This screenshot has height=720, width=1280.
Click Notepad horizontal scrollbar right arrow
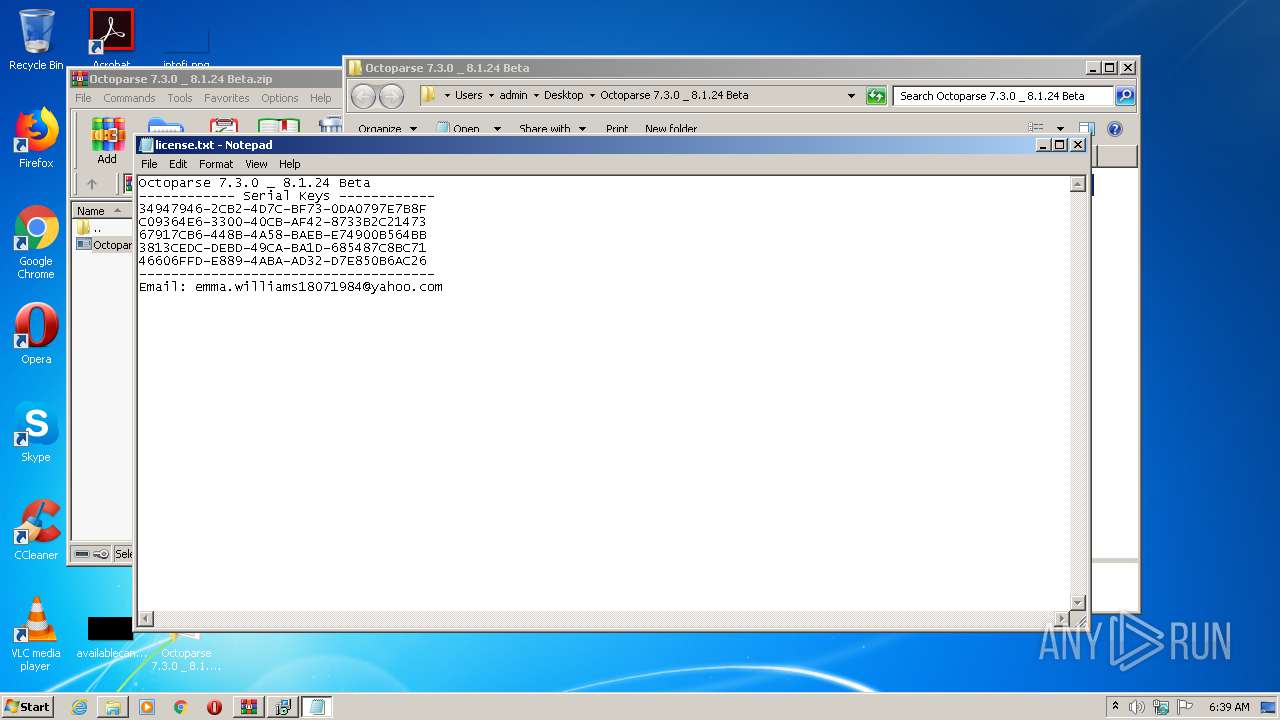1062,619
